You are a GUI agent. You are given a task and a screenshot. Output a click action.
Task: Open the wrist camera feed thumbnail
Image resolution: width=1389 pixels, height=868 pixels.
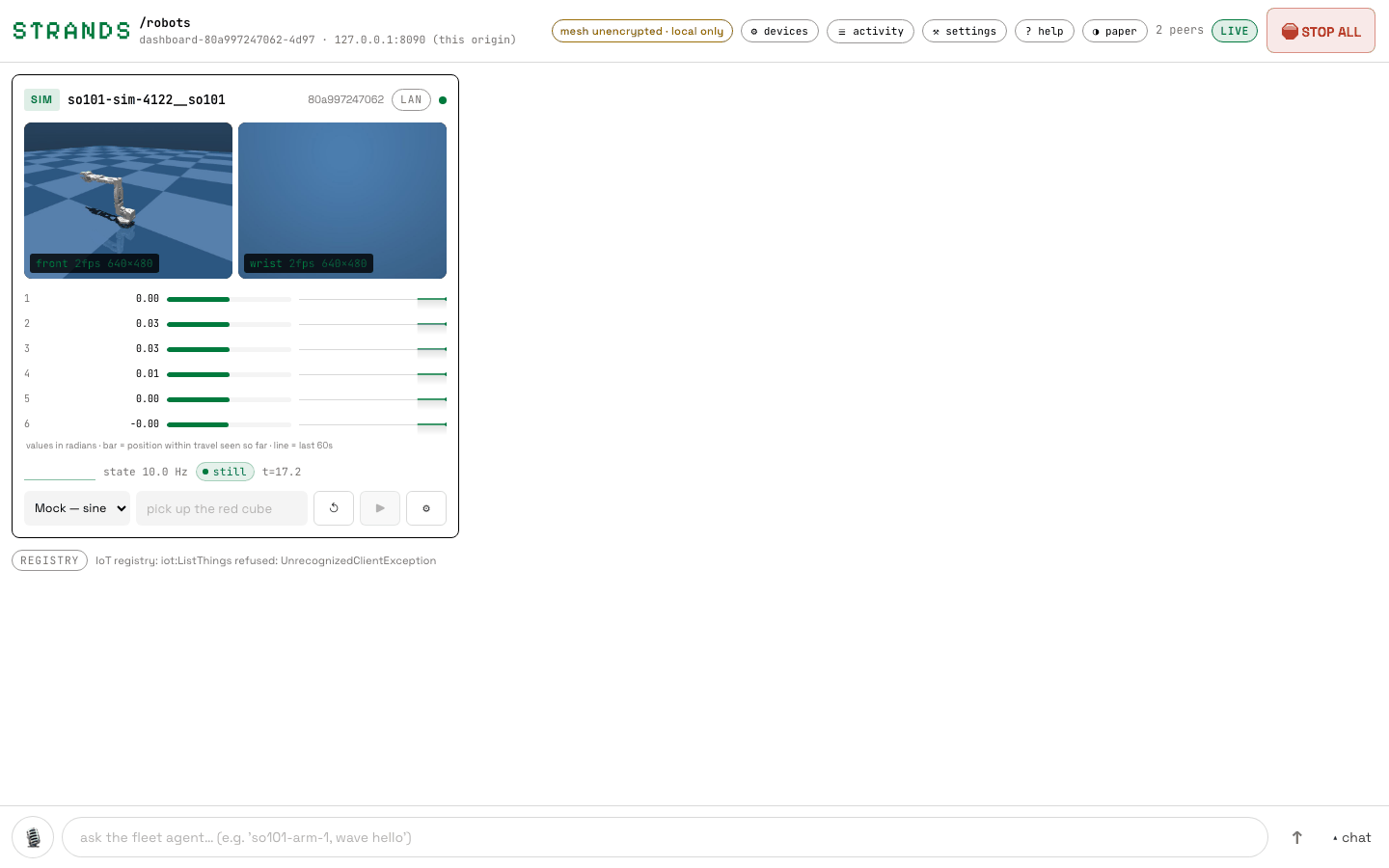tap(342, 201)
